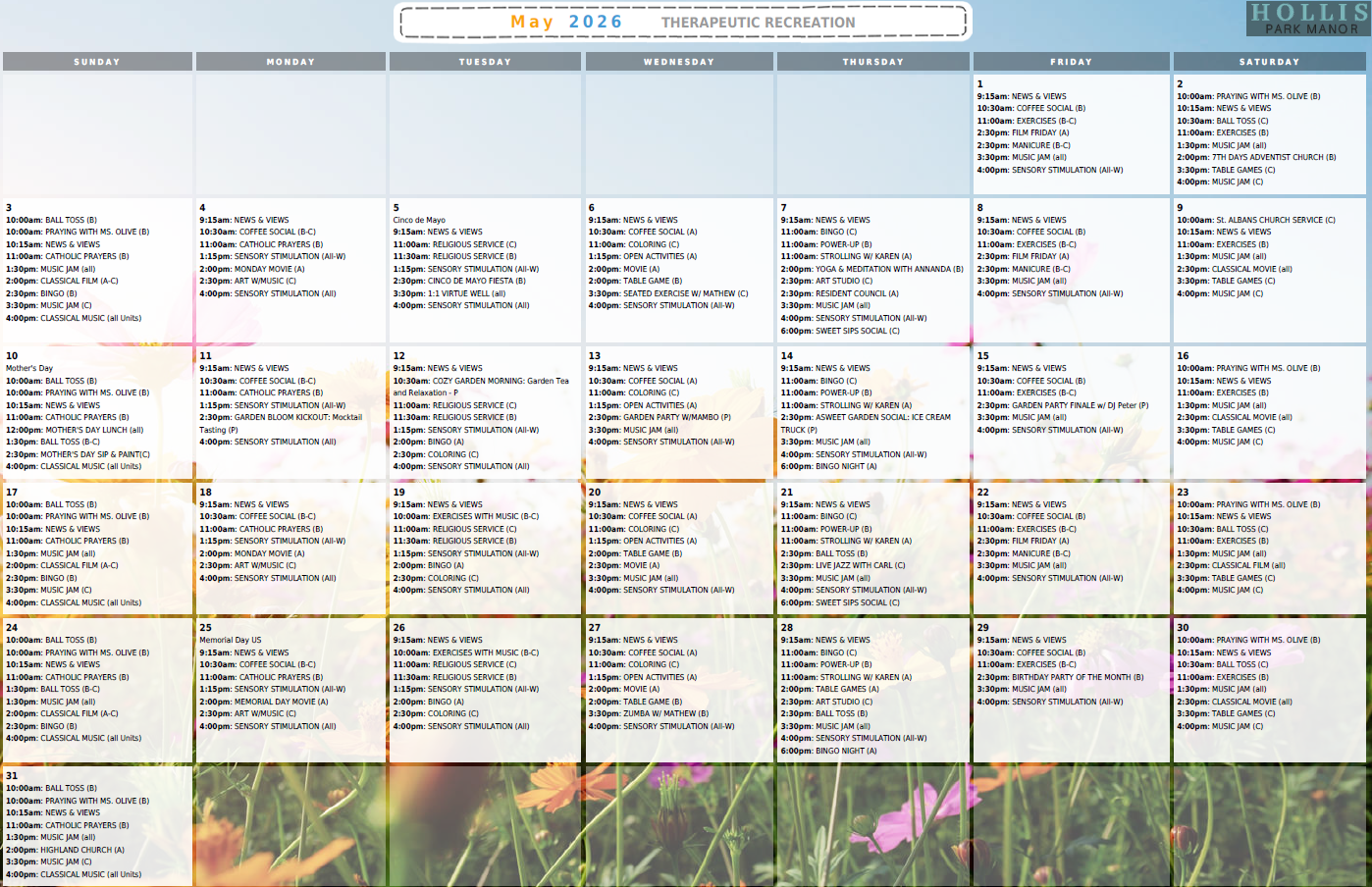Select the THURSDAY column header
This screenshot has width=1372, height=887.
[x=872, y=62]
